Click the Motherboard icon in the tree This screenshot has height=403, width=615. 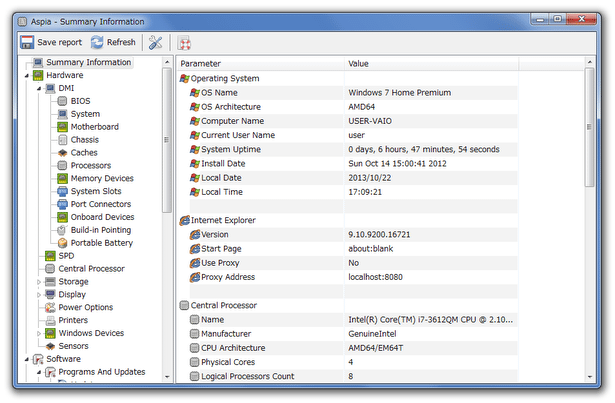click(x=62, y=127)
